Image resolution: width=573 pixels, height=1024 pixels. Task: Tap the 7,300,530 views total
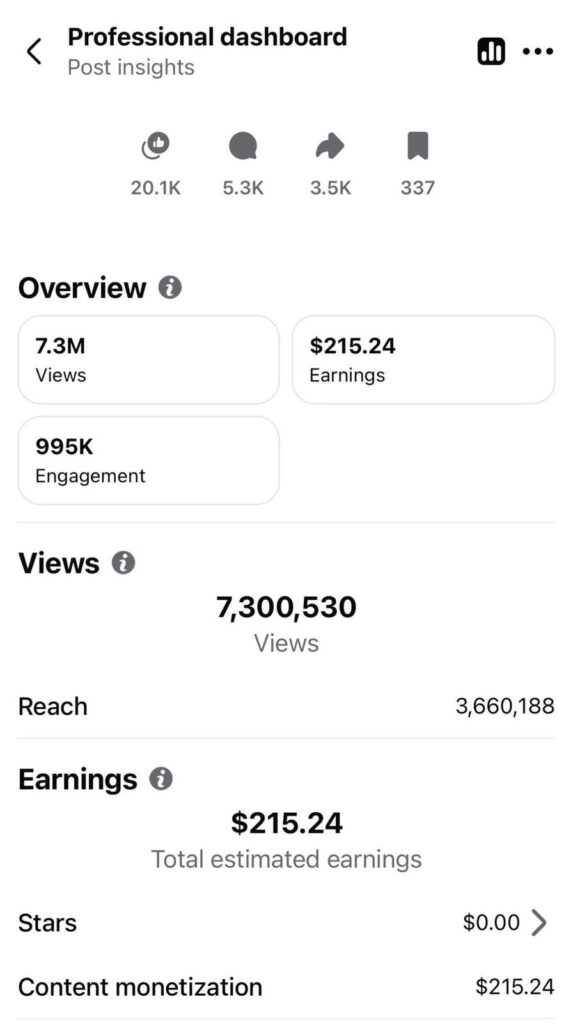pyautogui.click(x=286, y=607)
